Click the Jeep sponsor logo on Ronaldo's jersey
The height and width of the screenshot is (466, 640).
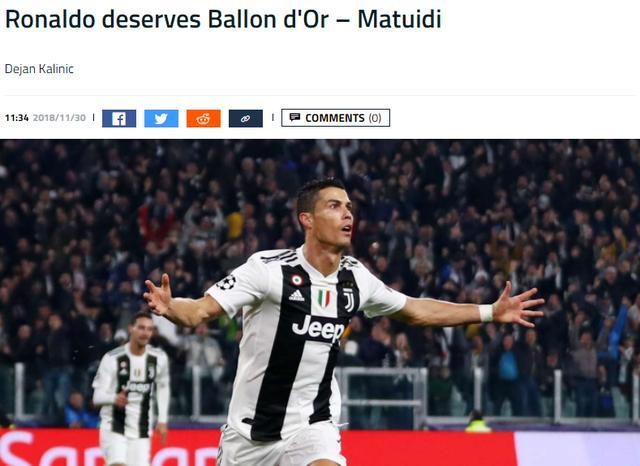point(318,328)
